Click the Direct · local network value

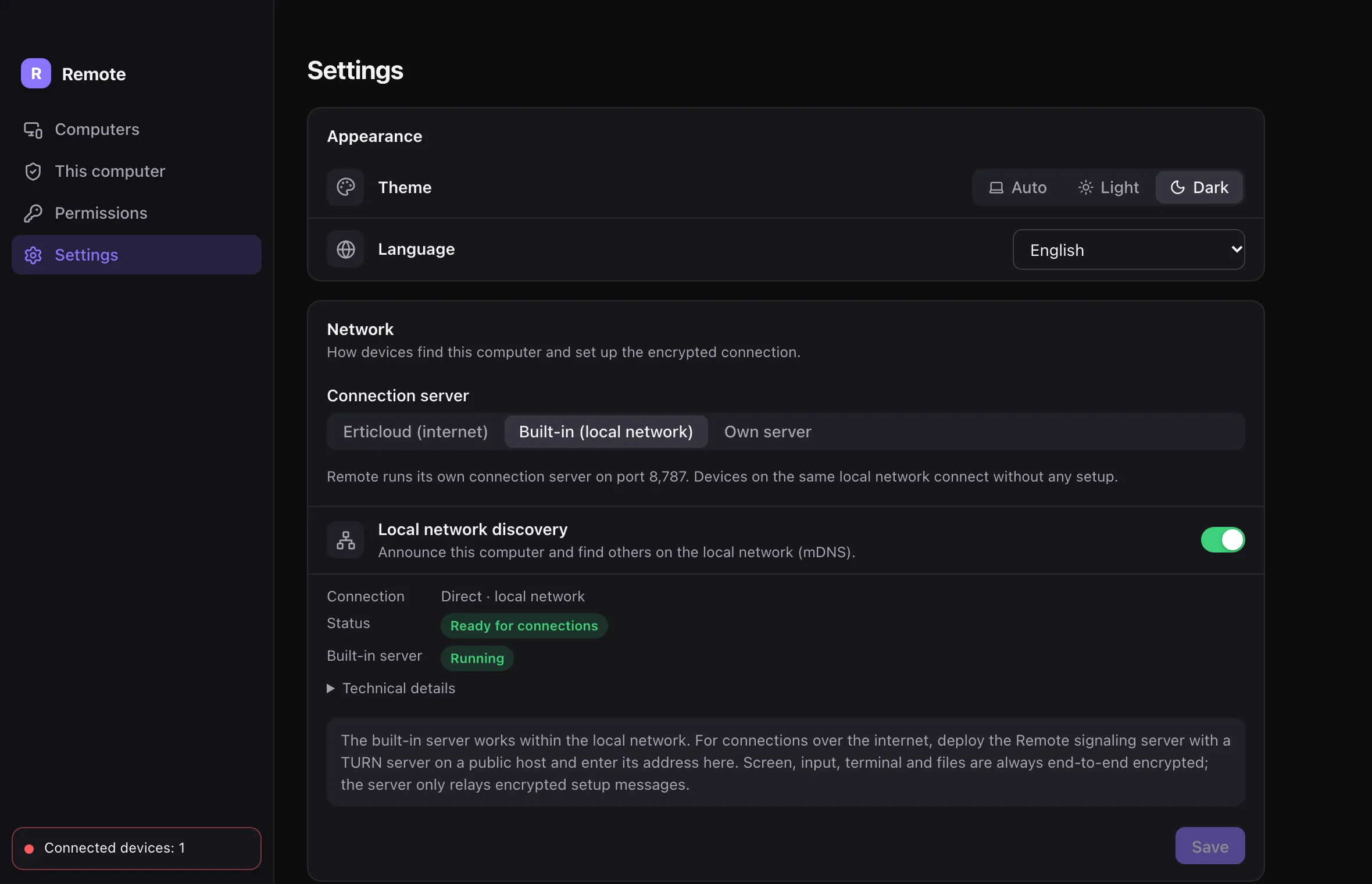513,597
